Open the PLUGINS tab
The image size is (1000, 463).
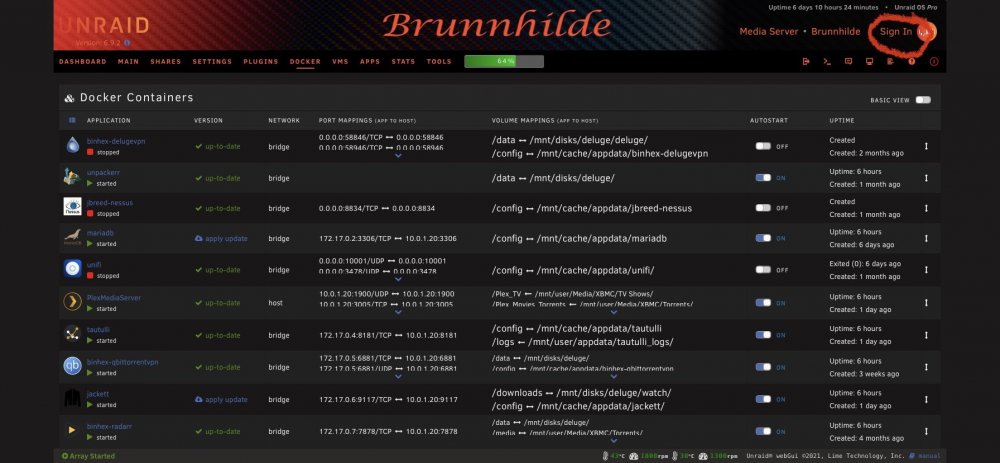[x=261, y=62]
